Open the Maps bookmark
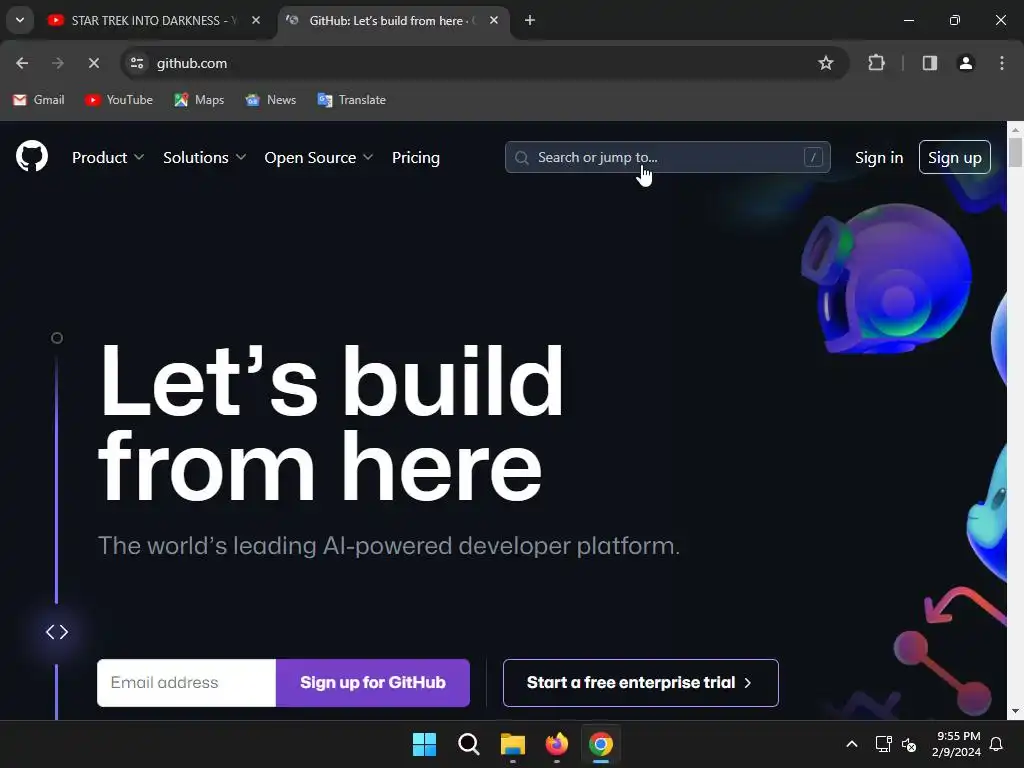Viewport: 1024px width, 768px height. click(x=199, y=100)
